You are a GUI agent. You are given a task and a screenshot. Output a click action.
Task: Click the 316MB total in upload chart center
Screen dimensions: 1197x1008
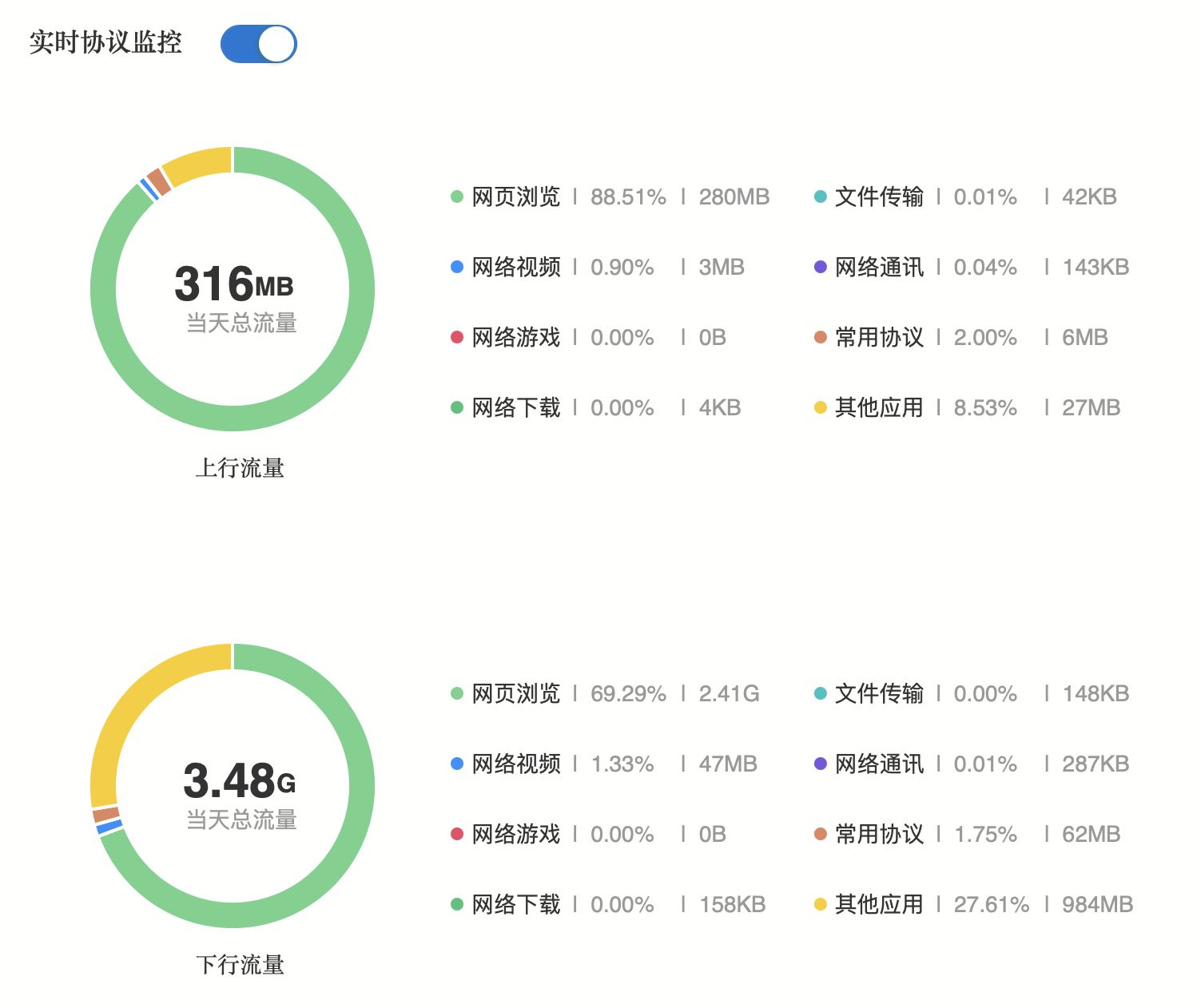(233, 284)
